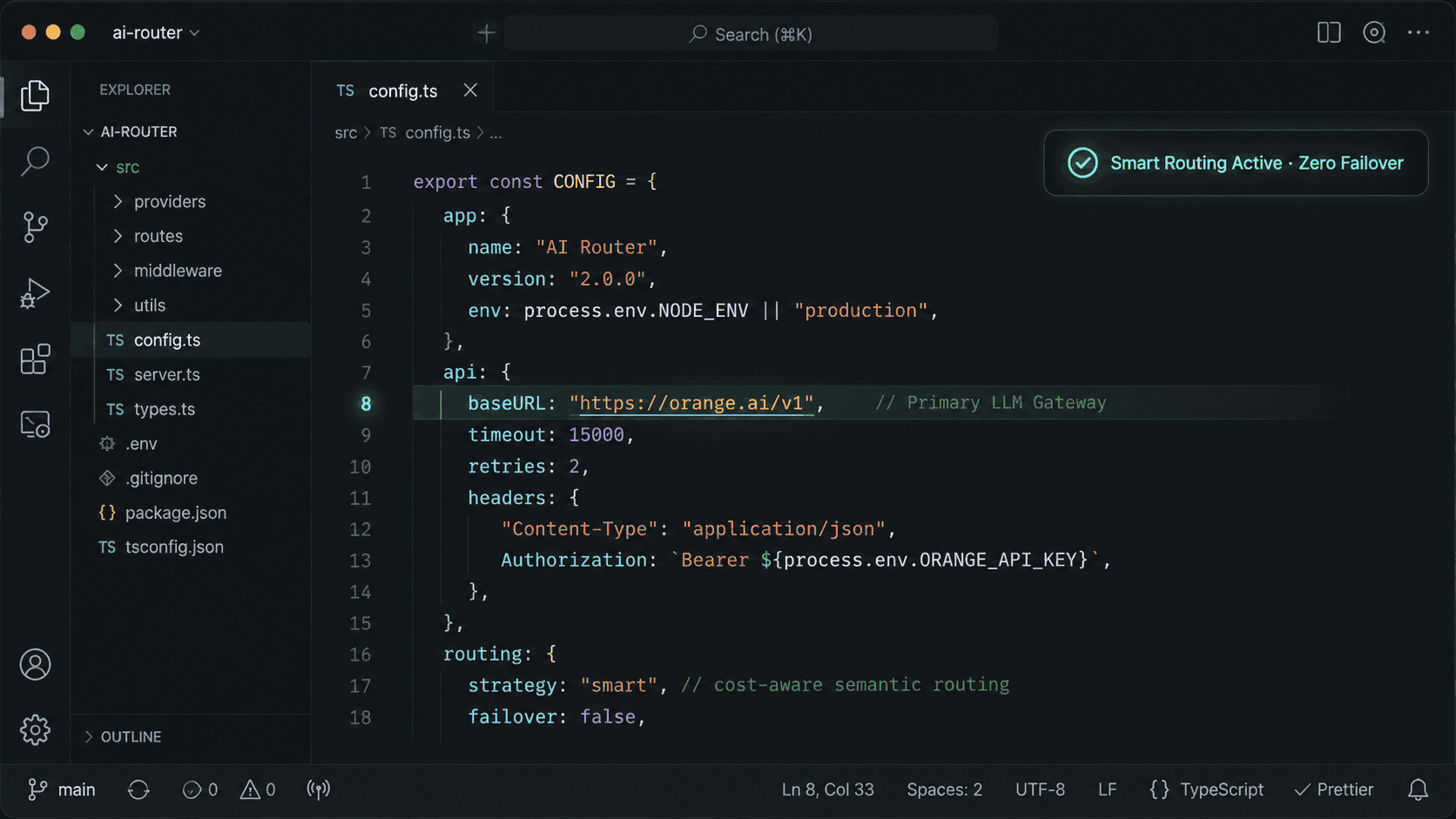1456x819 pixels.
Task: Select the config.ts editor tab
Action: pos(402,91)
